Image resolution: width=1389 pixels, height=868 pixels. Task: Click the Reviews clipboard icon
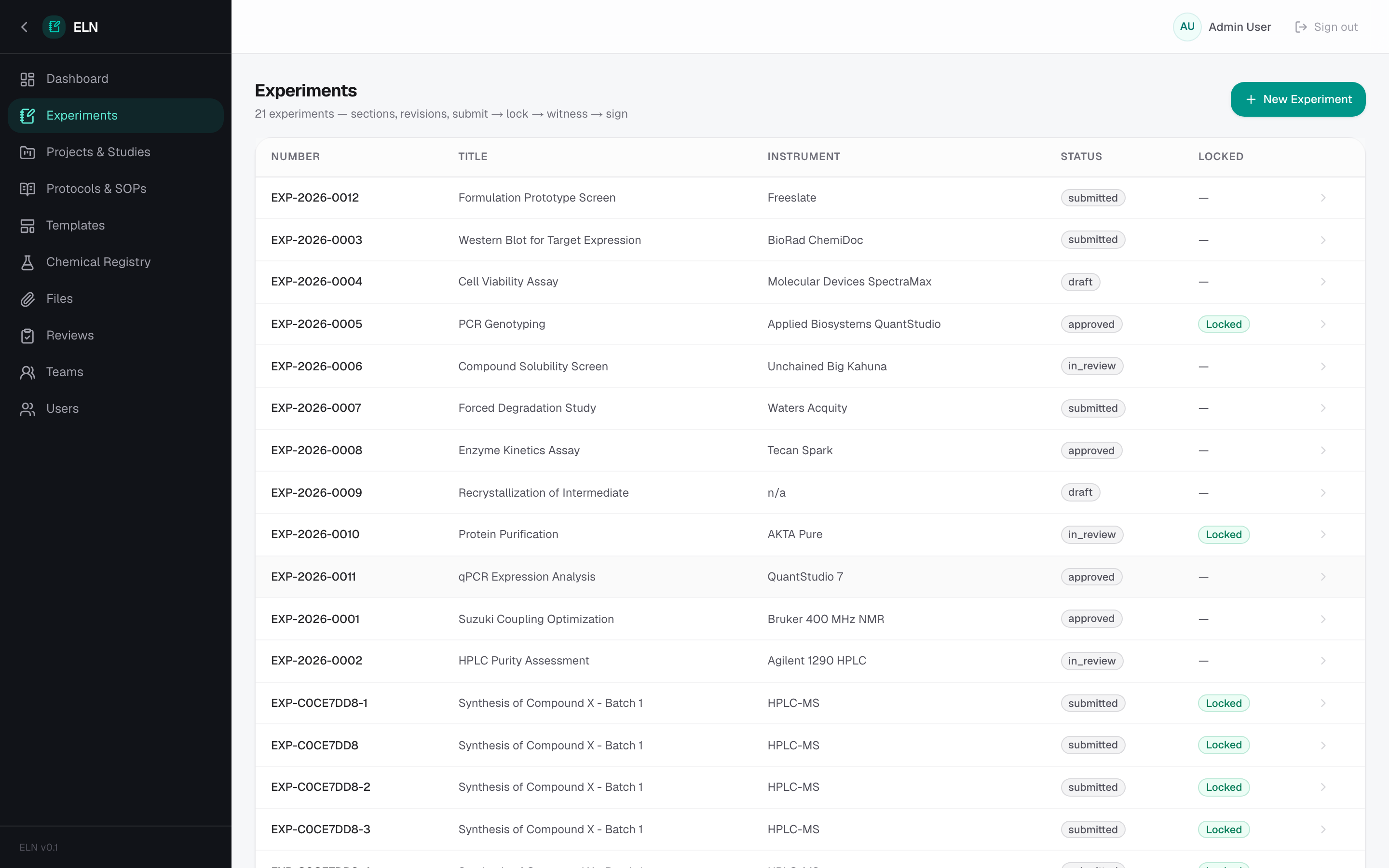pos(27,336)
